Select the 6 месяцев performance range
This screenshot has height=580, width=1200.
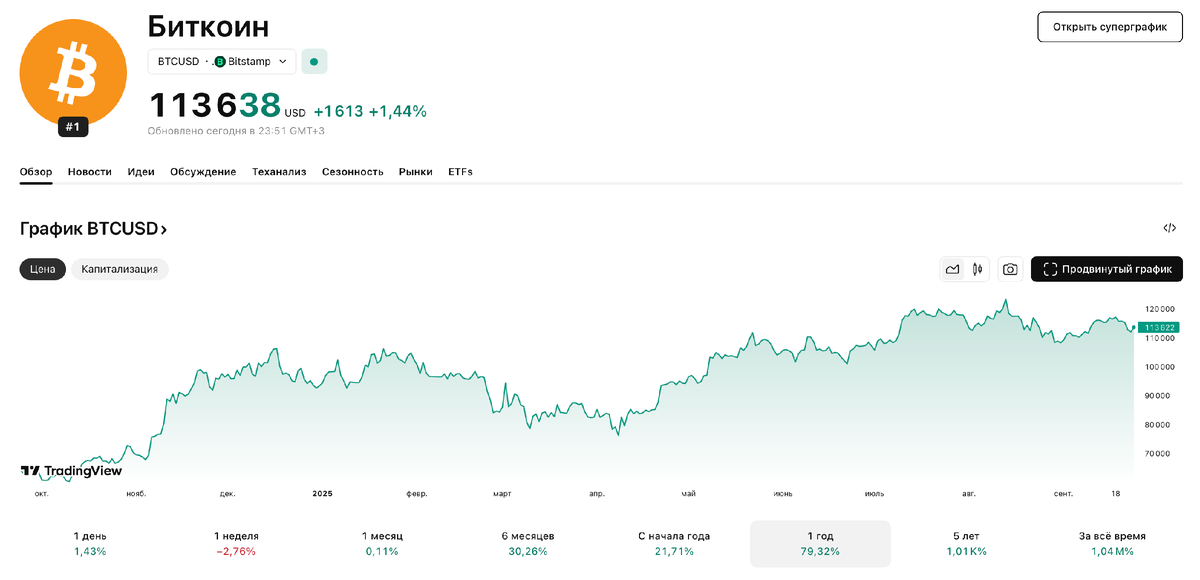click(x=529, y=543)
